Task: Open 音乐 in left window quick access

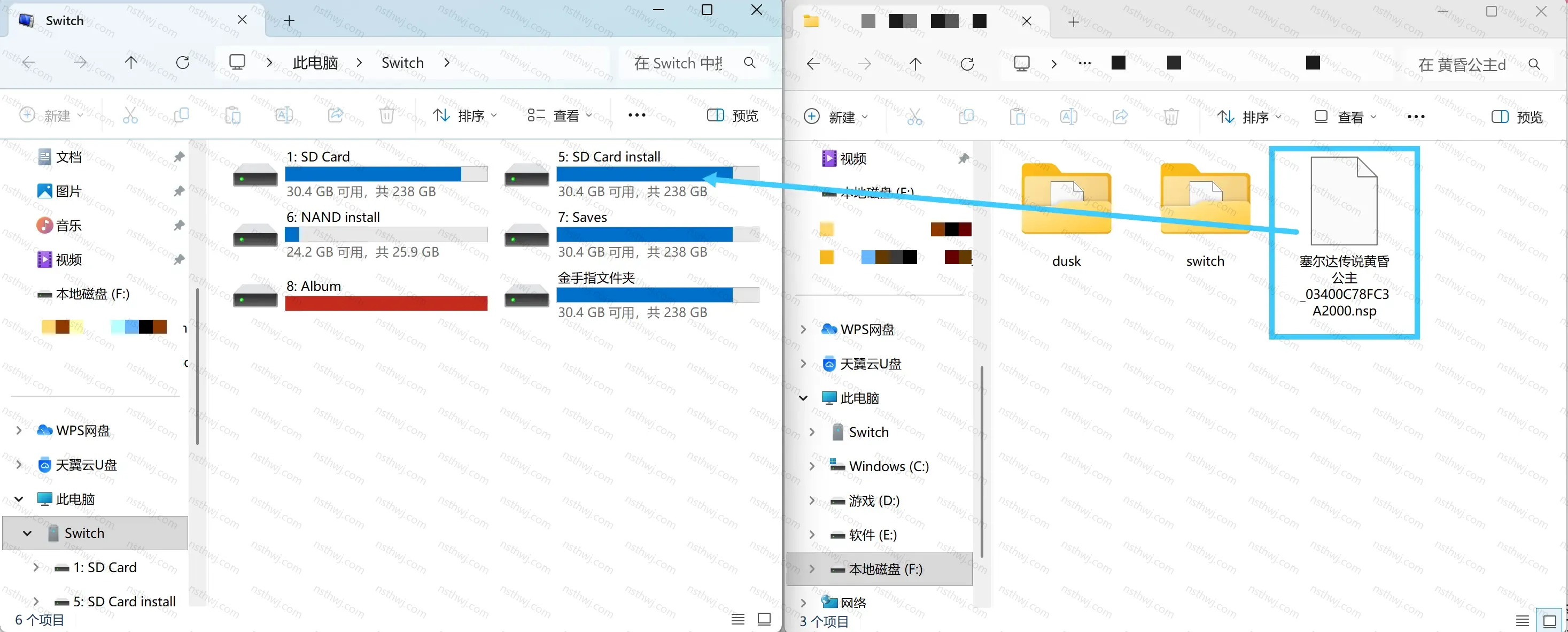Action: 68,225
